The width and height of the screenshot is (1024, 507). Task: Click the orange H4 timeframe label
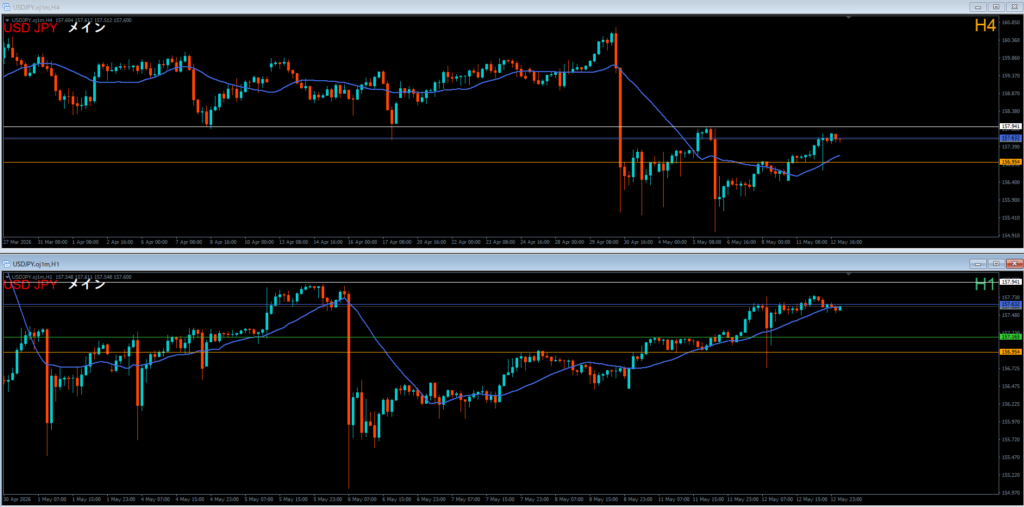point(985,26)
